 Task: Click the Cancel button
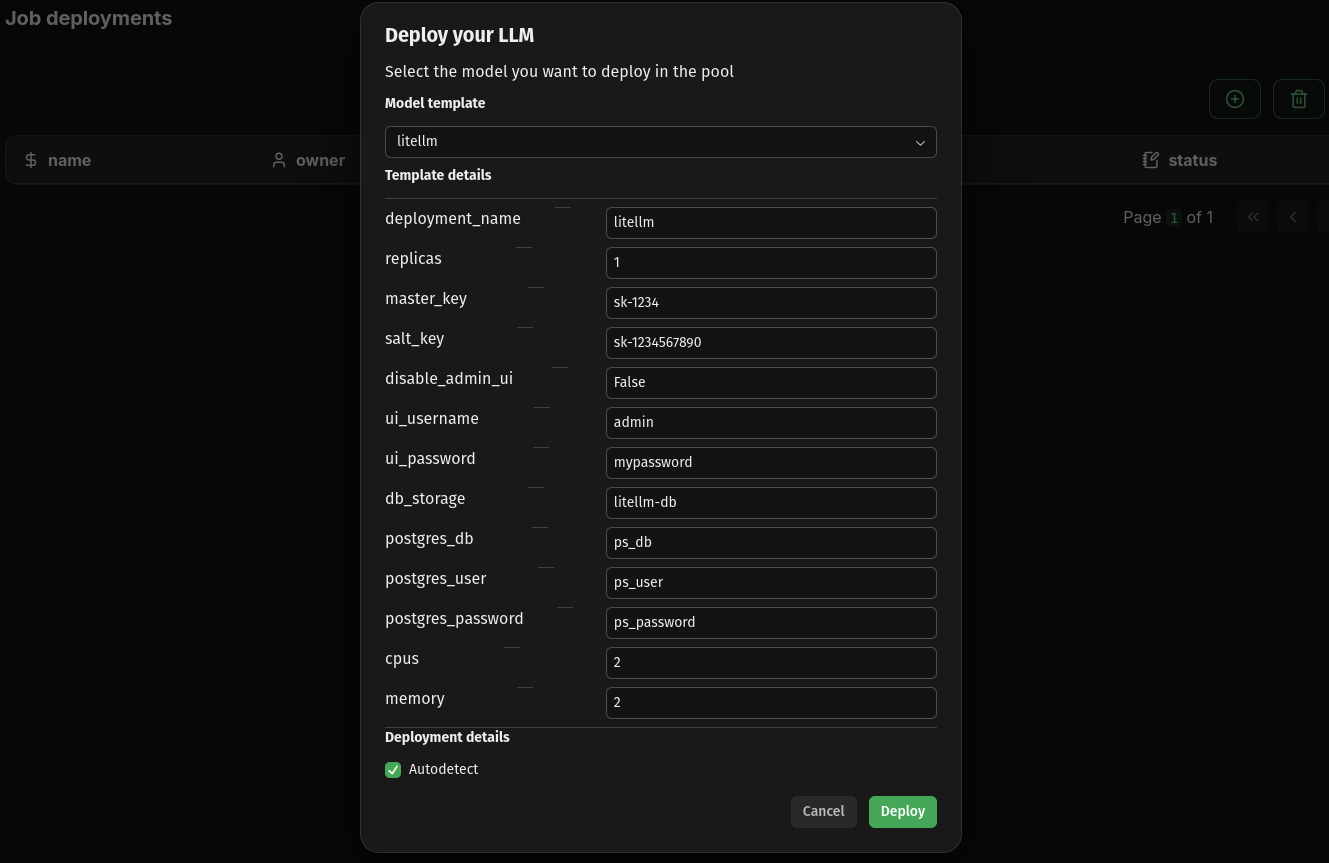point(823,811)
